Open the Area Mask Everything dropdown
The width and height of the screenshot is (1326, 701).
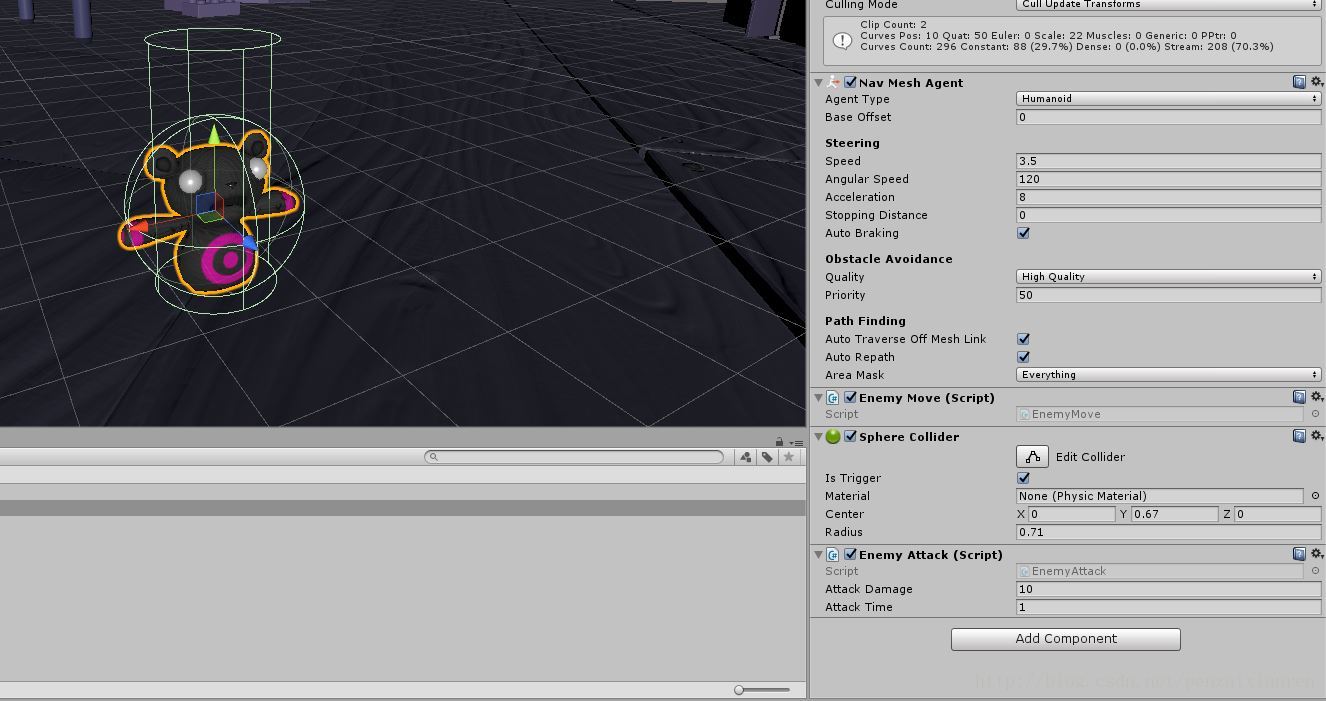click(x=1169, y=375)
